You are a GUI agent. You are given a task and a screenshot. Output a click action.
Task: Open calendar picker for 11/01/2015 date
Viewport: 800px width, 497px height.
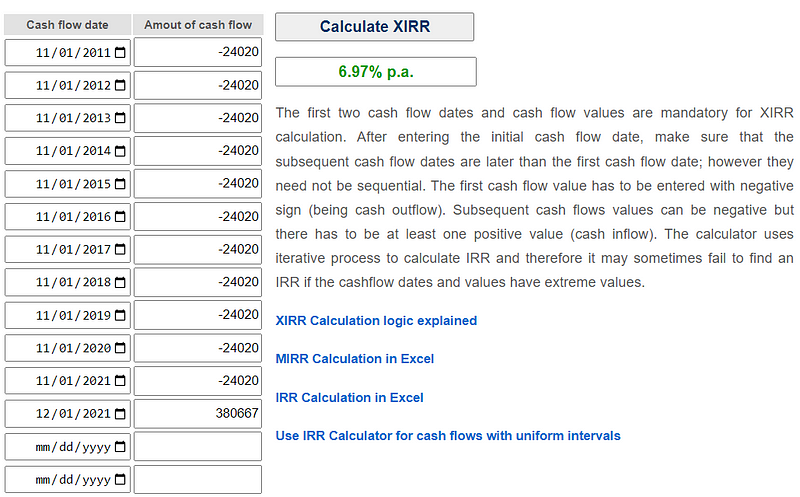(x=120, y=185)
